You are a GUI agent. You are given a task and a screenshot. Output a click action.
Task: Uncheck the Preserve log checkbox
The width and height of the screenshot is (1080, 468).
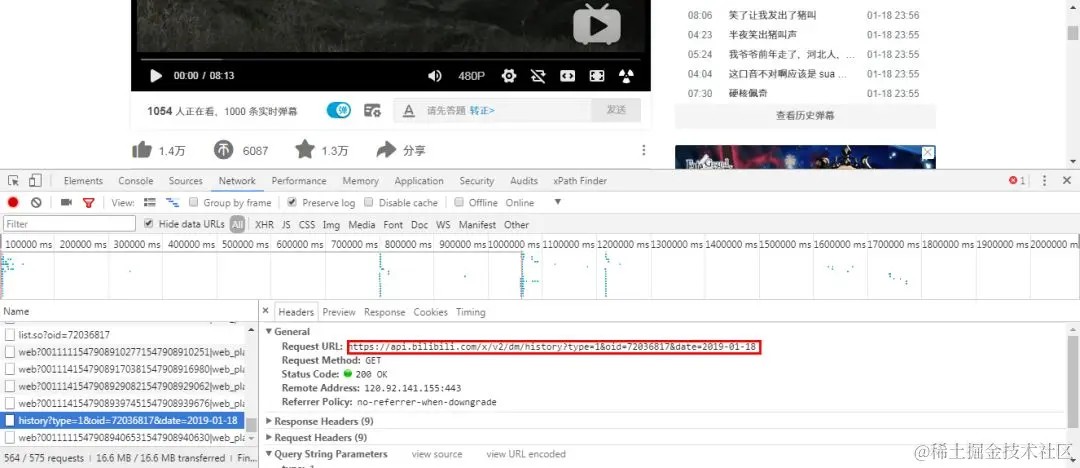tap(292, 203)
